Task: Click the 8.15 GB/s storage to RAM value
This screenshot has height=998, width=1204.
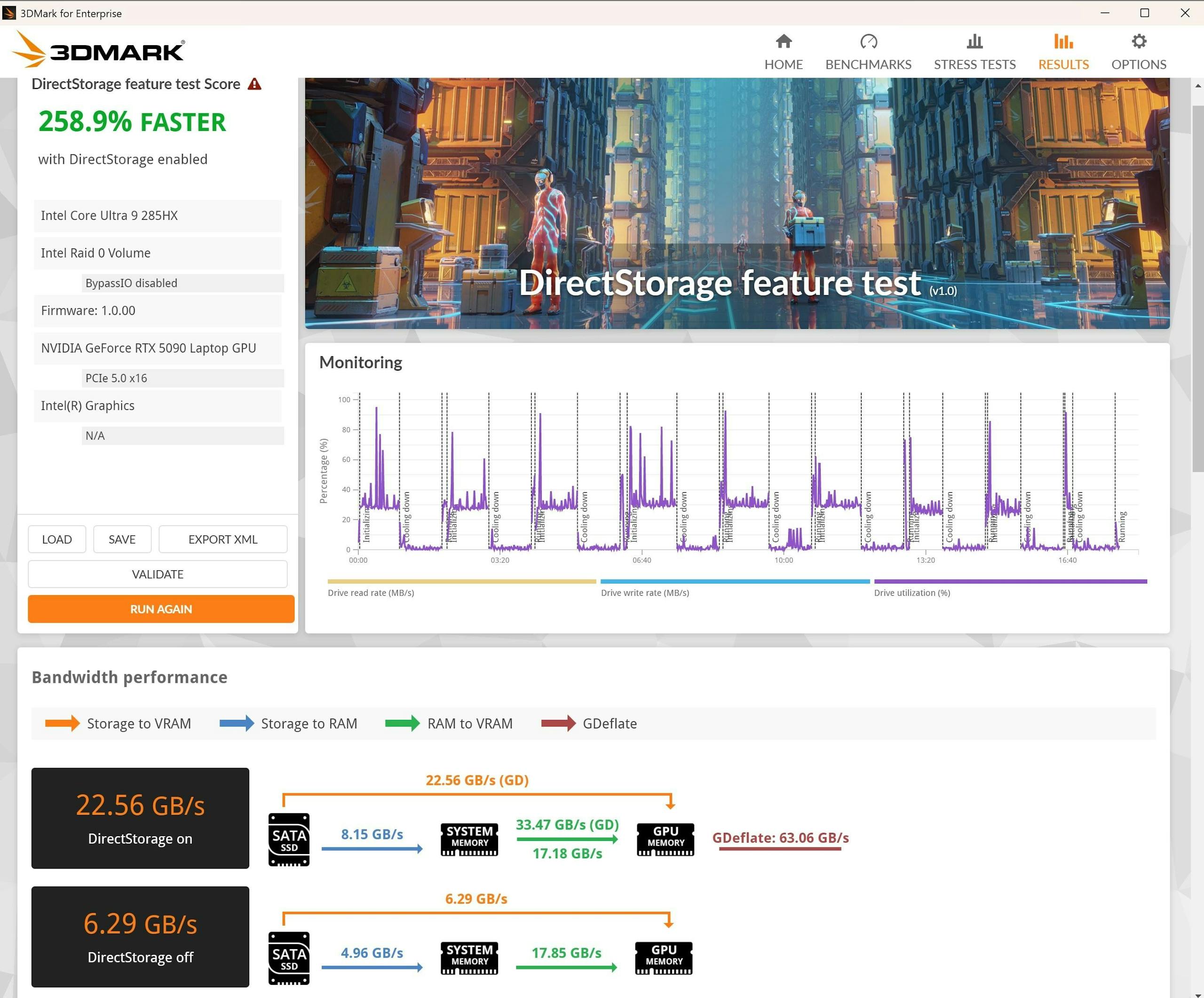Action: pyautogui.click(x=372, y=834)
